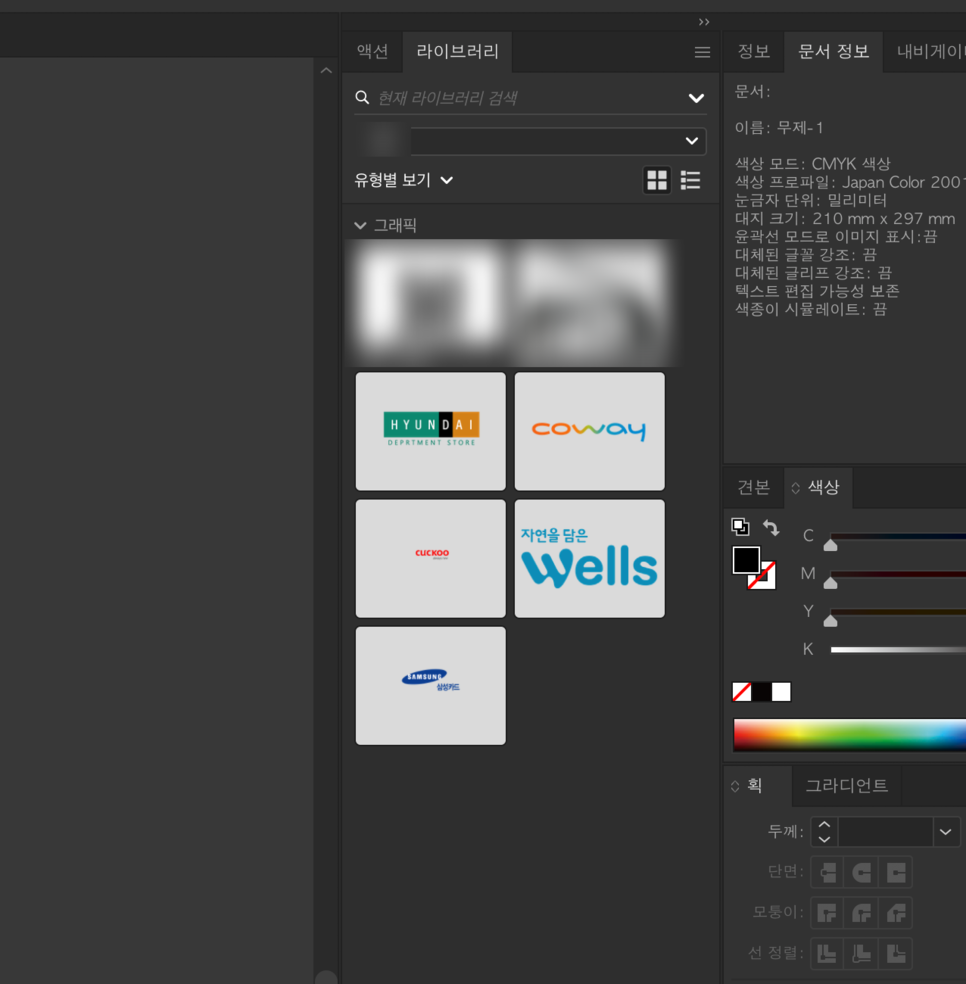Click the stroke weight value field
The height and width of the screenshot is (984, 966).
pyautogui.click(x=885, y=832)
